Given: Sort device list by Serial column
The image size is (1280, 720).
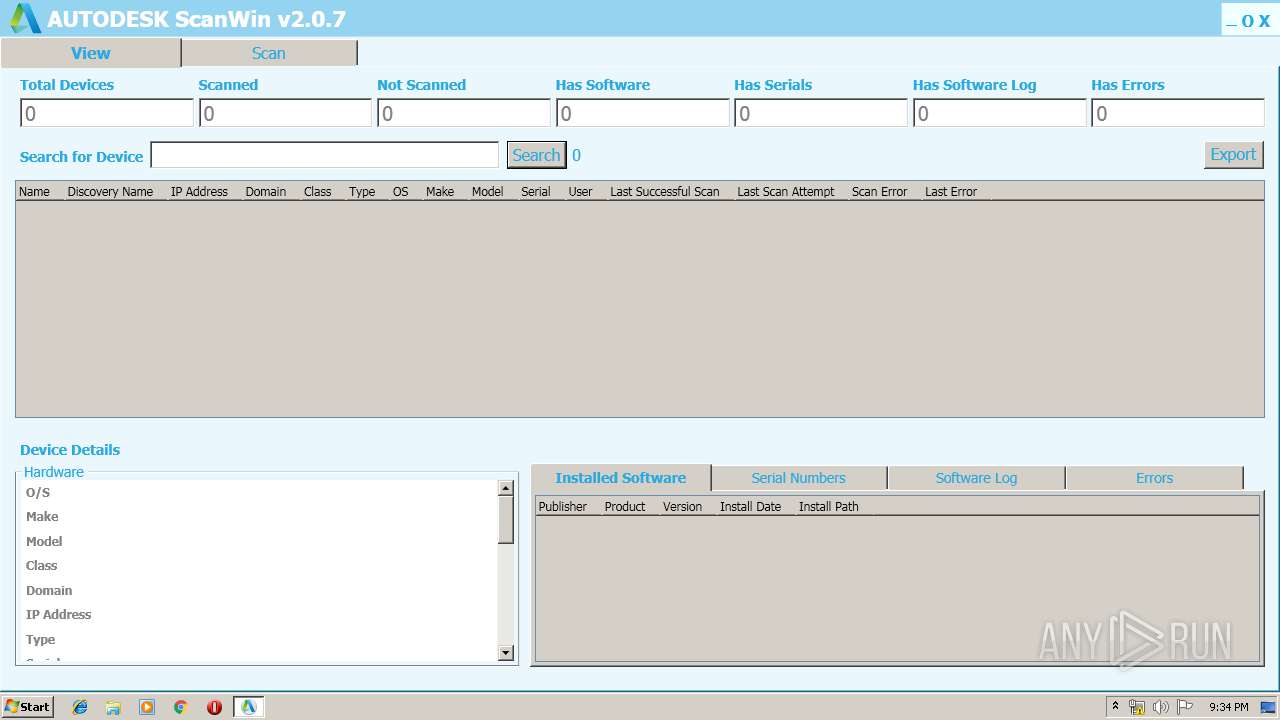Looking at the screenshot, I should (536, 191).
